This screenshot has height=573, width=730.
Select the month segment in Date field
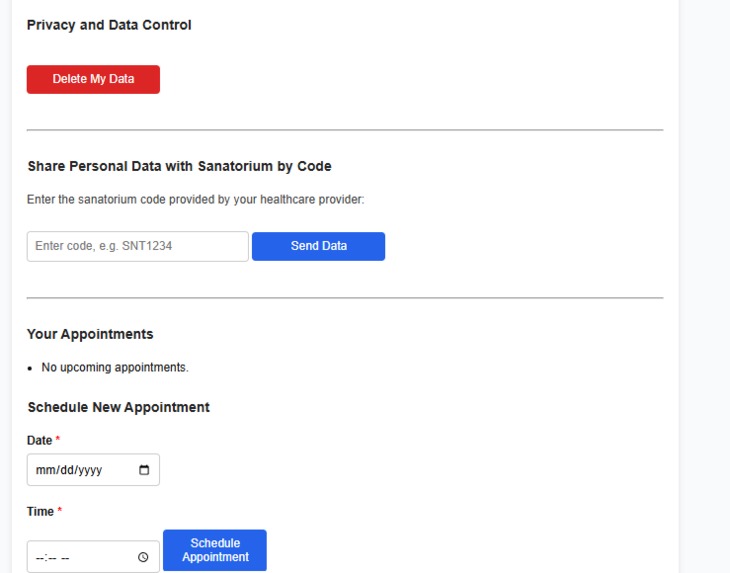tap(45, 470)
